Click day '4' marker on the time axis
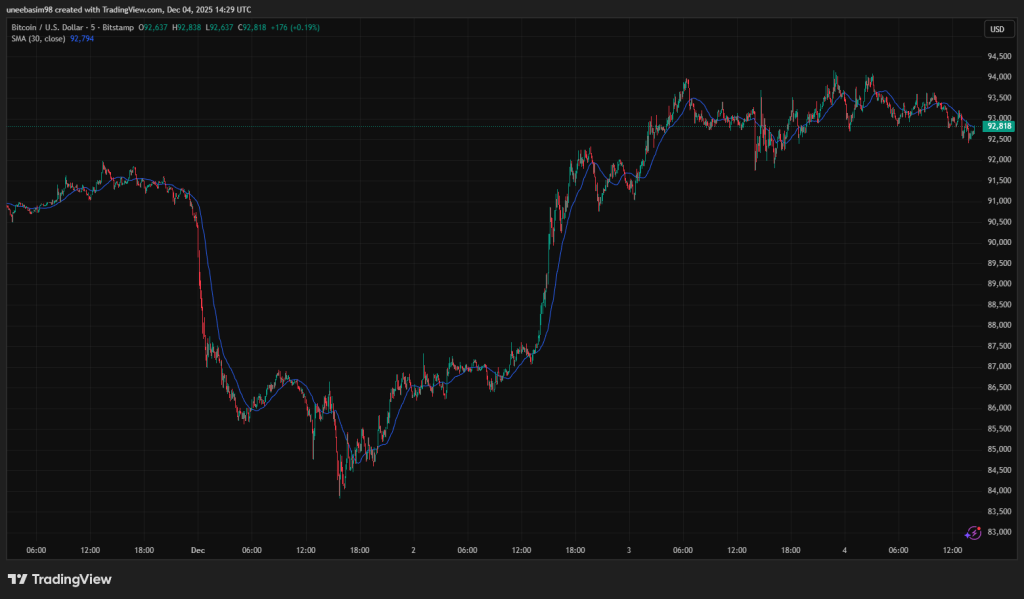Viewport: 1024px width, 599px height. point(845,550)
